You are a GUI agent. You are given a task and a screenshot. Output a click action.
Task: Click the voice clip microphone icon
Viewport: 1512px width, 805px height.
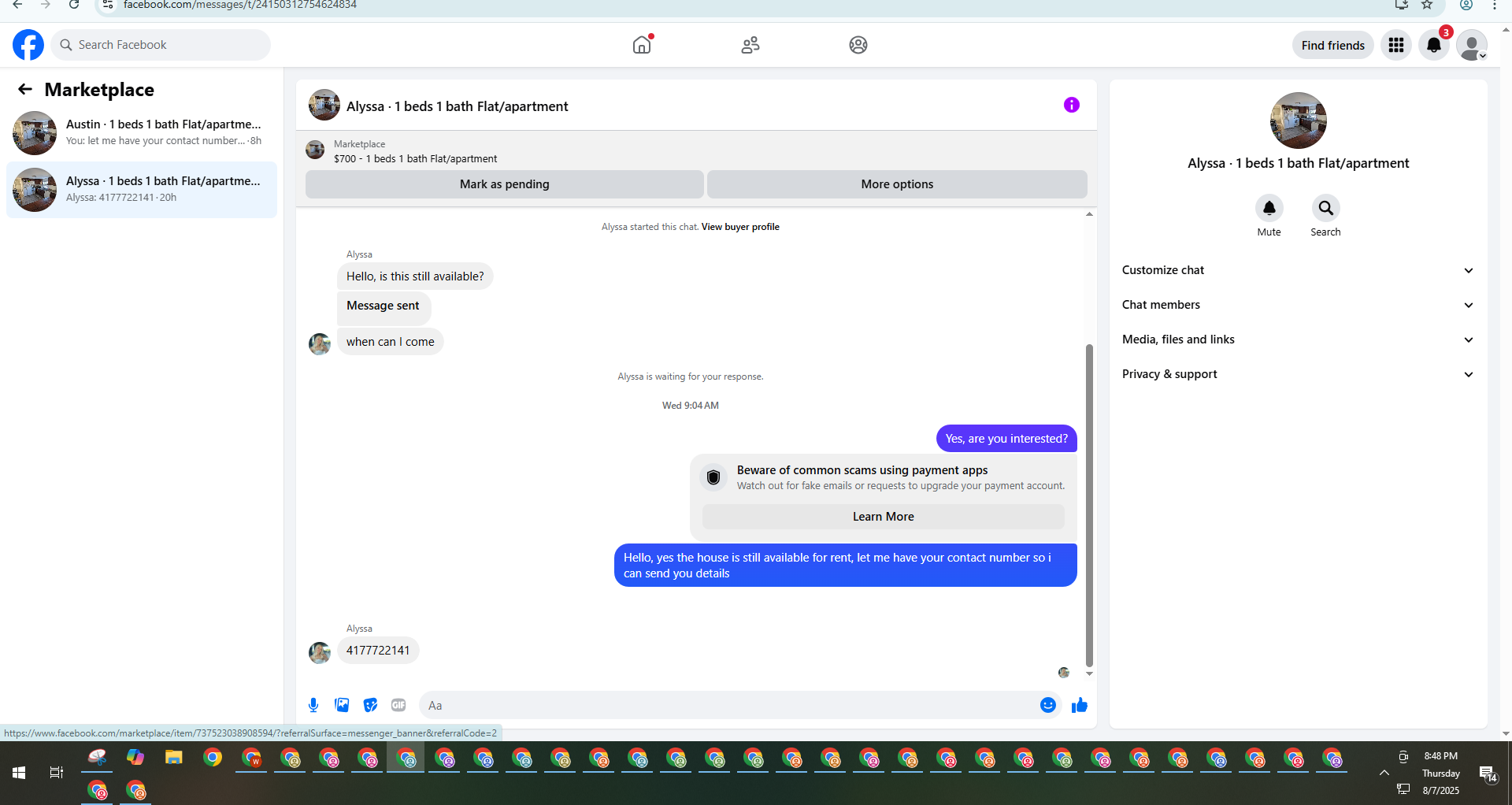coord(313,705)
